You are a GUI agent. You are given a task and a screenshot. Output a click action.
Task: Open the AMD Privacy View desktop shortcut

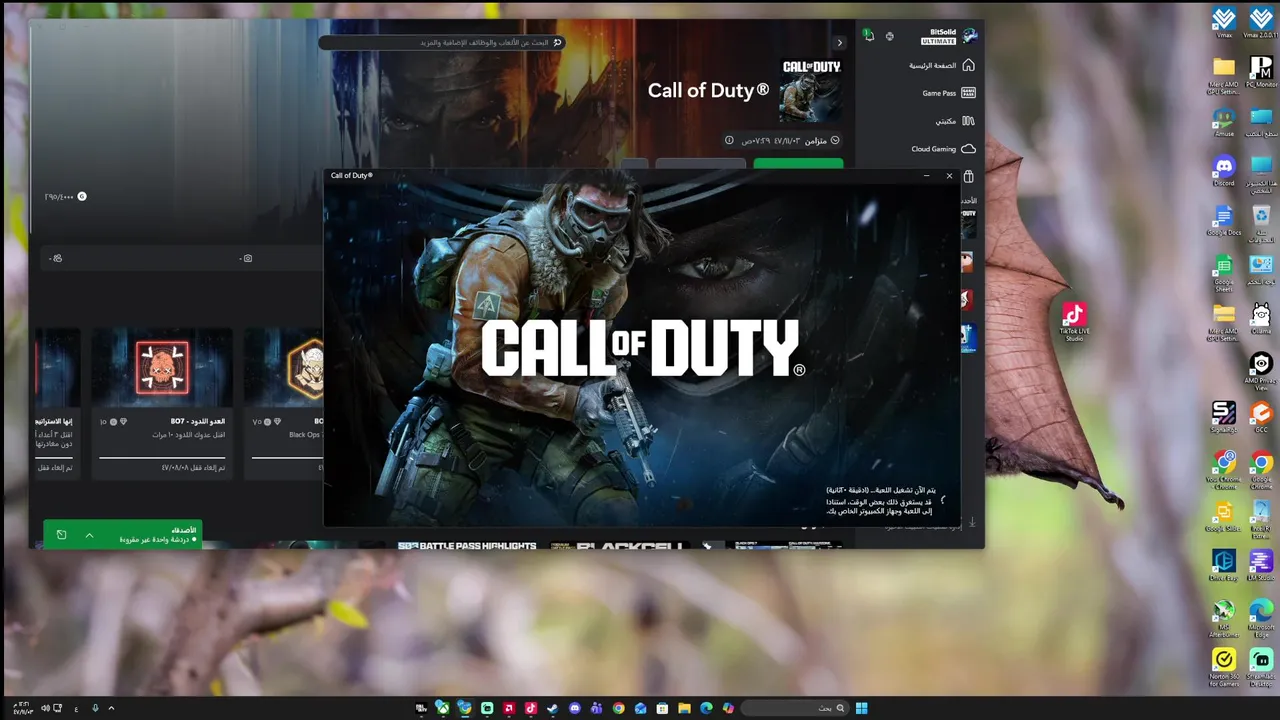(x=1262, y=370)
